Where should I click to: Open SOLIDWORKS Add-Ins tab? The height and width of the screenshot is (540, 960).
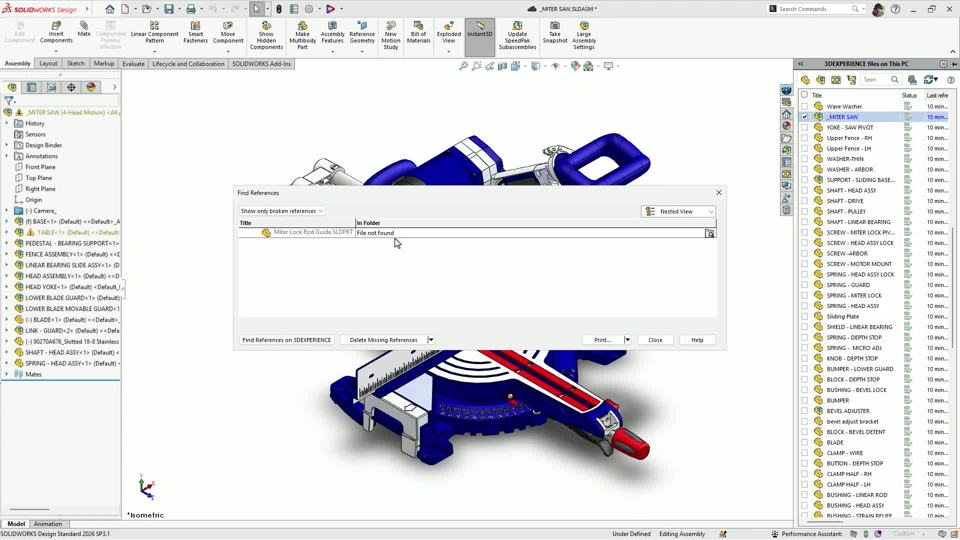coord(261,64)
